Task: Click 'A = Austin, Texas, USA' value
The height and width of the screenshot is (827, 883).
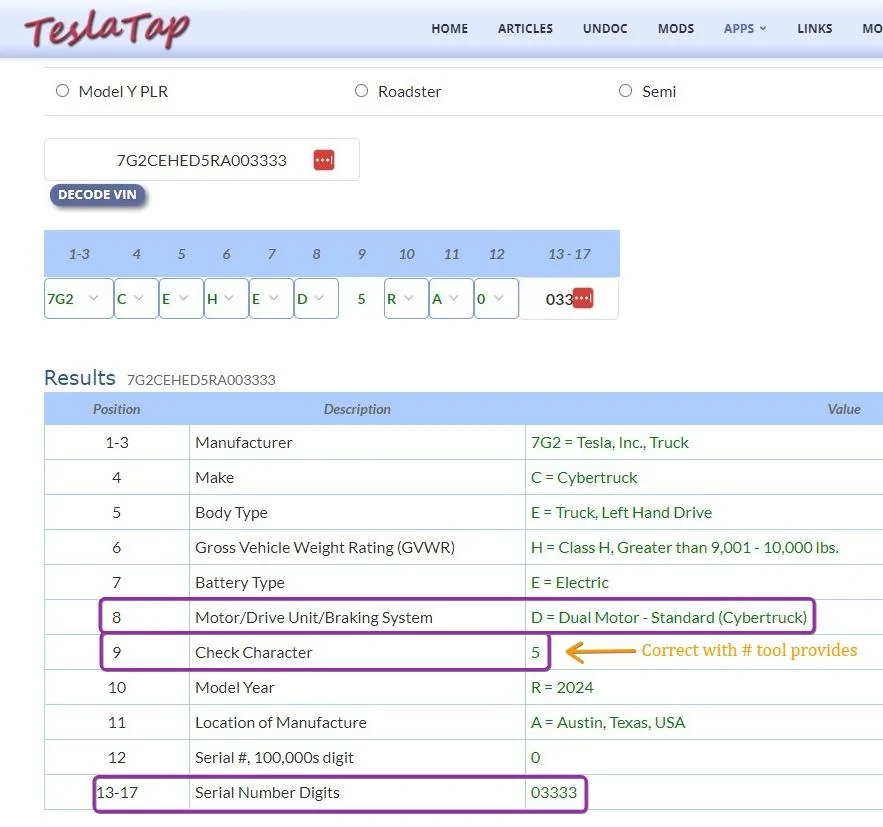Action: pos(608,722)
